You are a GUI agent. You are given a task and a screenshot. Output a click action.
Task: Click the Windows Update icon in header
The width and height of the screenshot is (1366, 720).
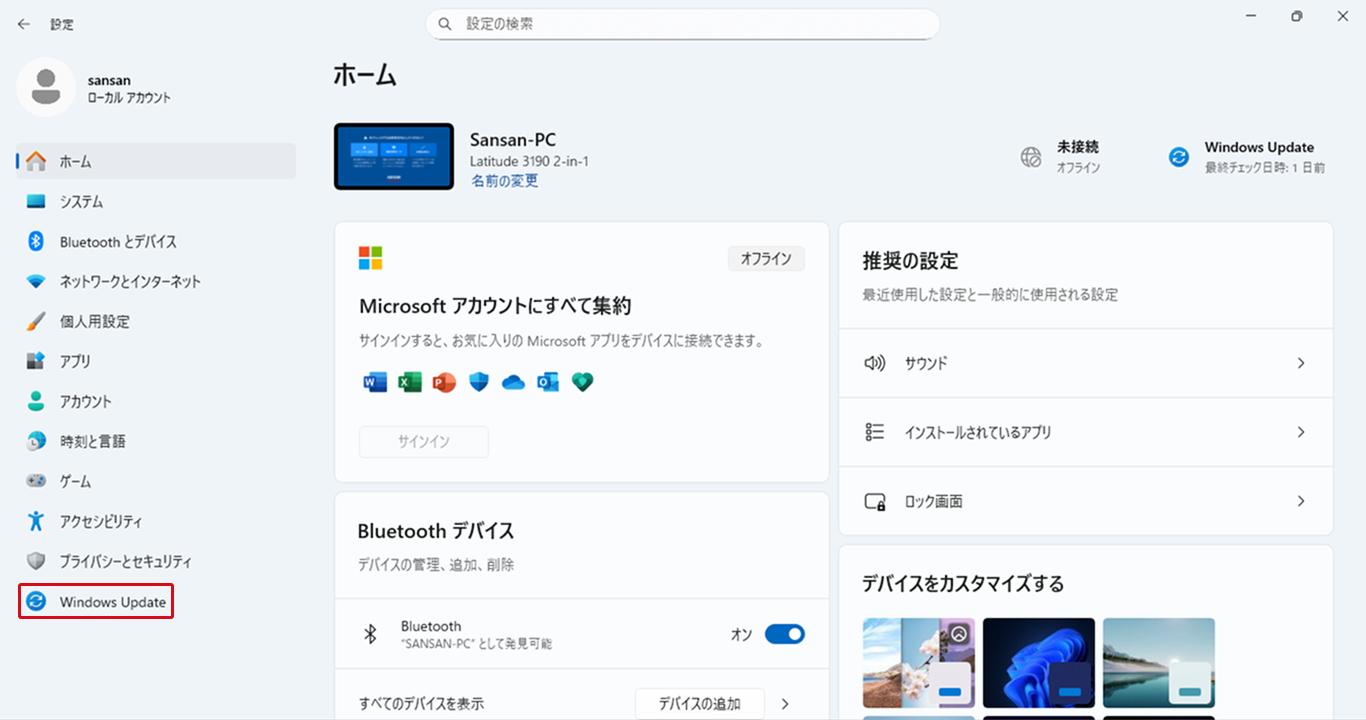click(x=1179, y=157)
